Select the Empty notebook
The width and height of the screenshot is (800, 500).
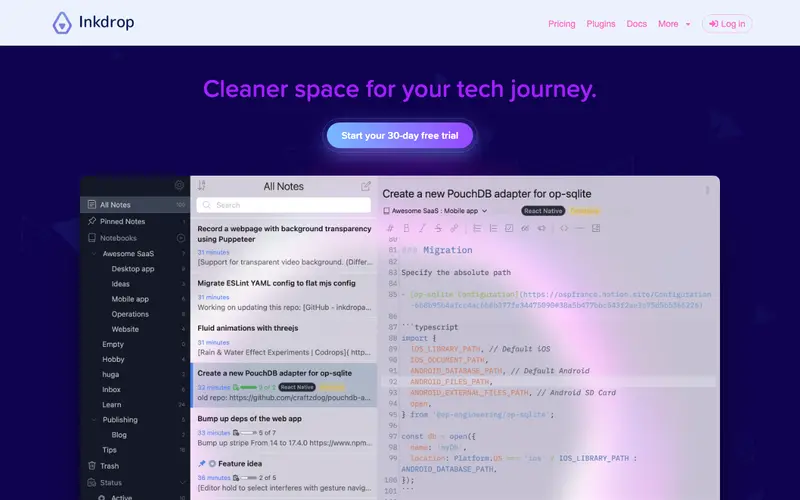(x=113, y=344)
